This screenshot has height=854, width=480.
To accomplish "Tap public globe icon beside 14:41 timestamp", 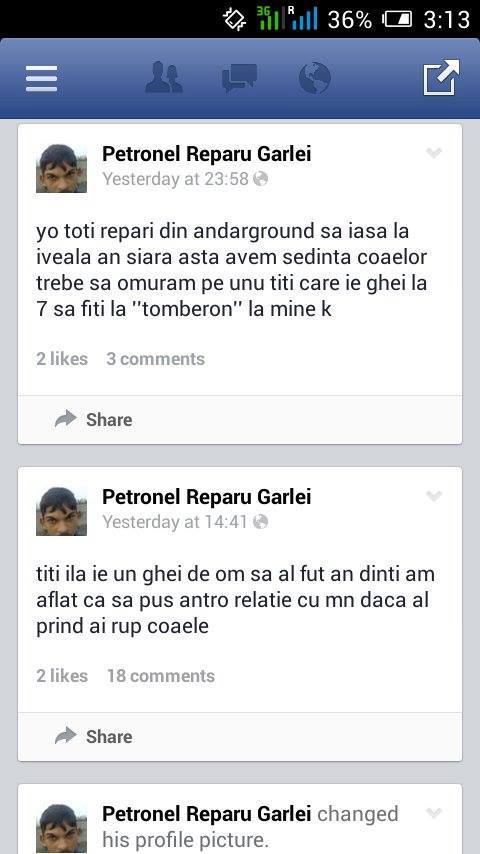I will (x=261, y=522).
